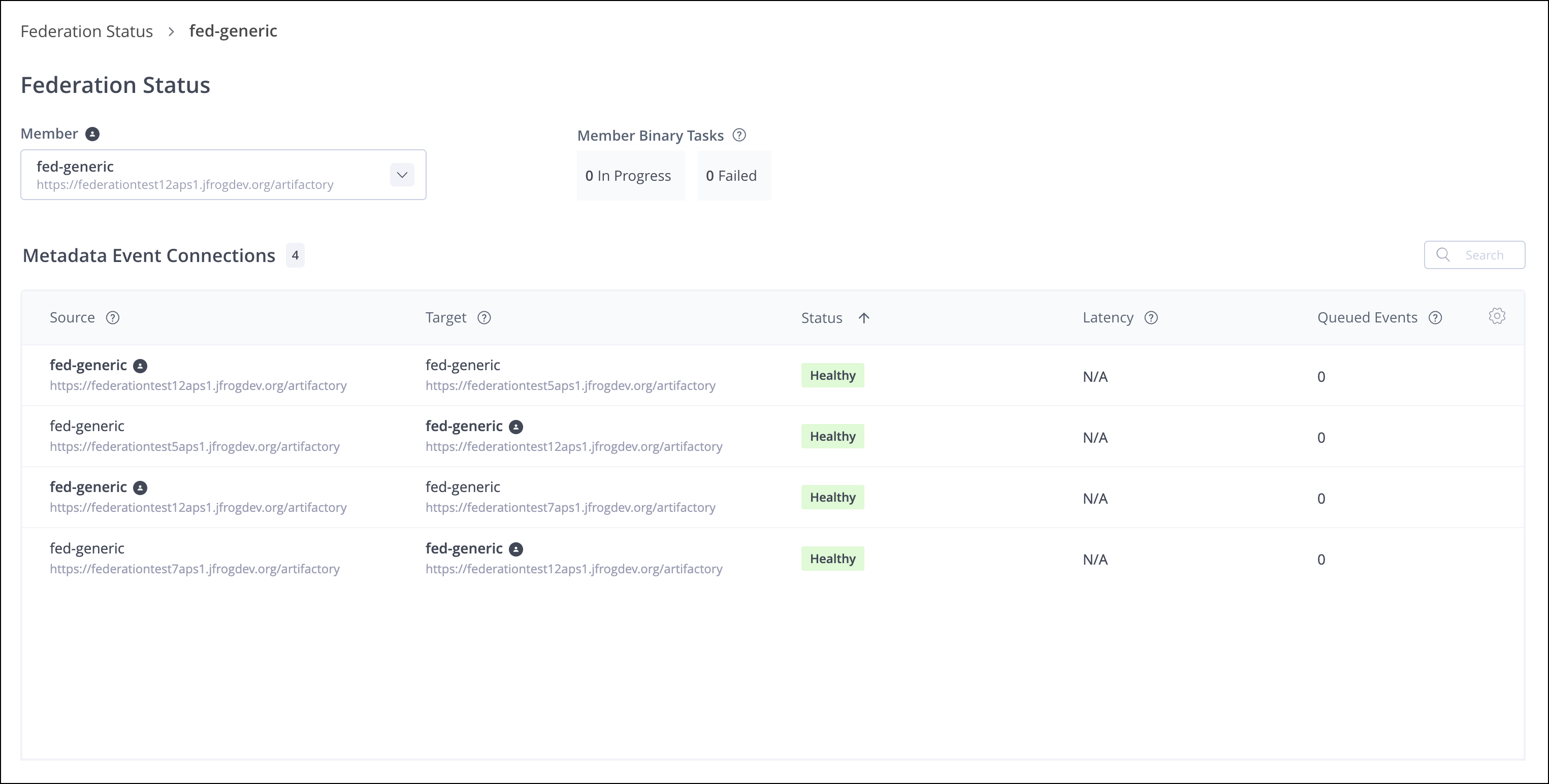The width and height of the screenshot is (1549, 784).
Task: Click the Source column help icon
Action: (113, 317)
